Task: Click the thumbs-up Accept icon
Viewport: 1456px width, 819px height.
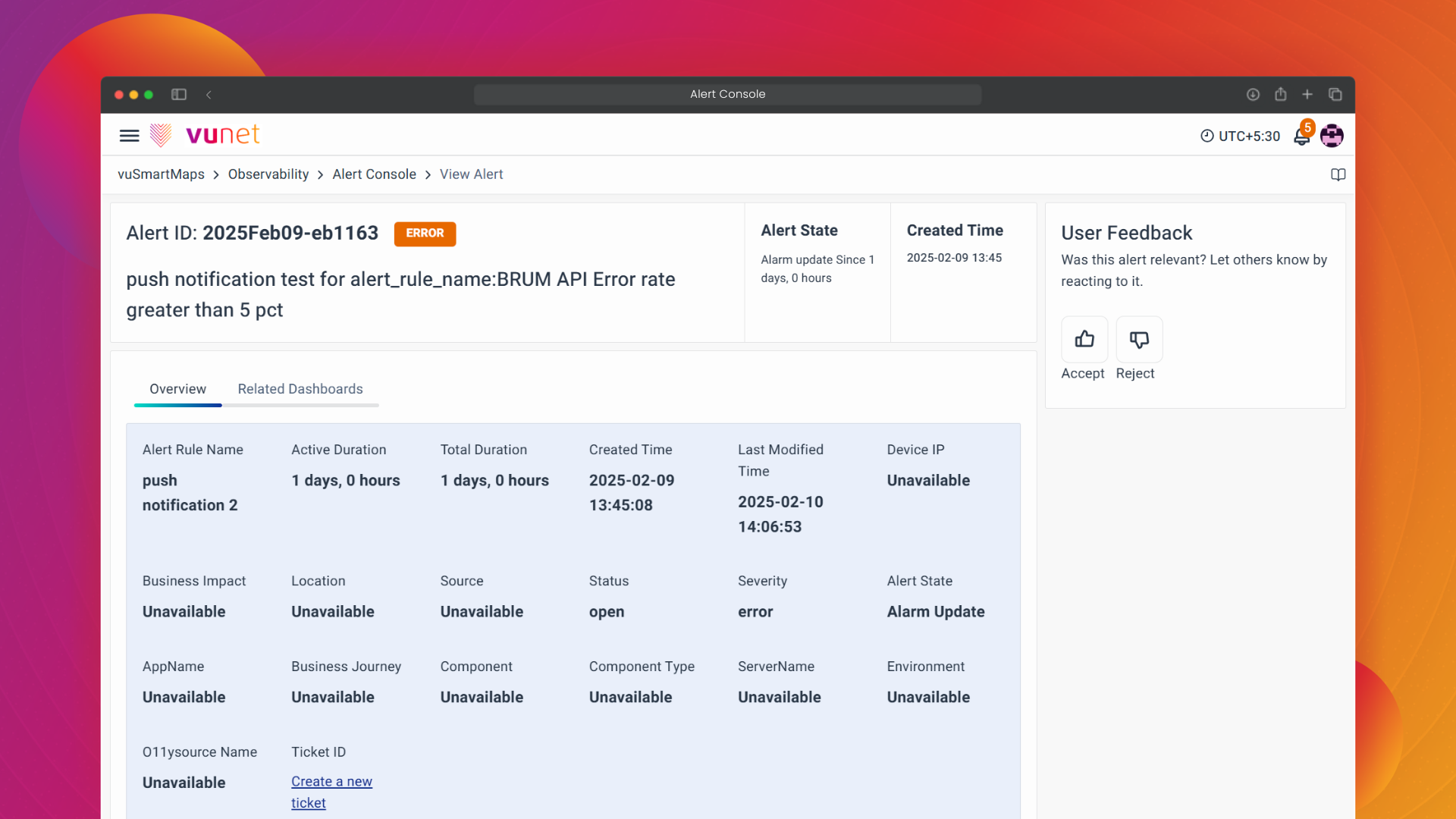Action: pyautogui.click(x=1084, y=339)
